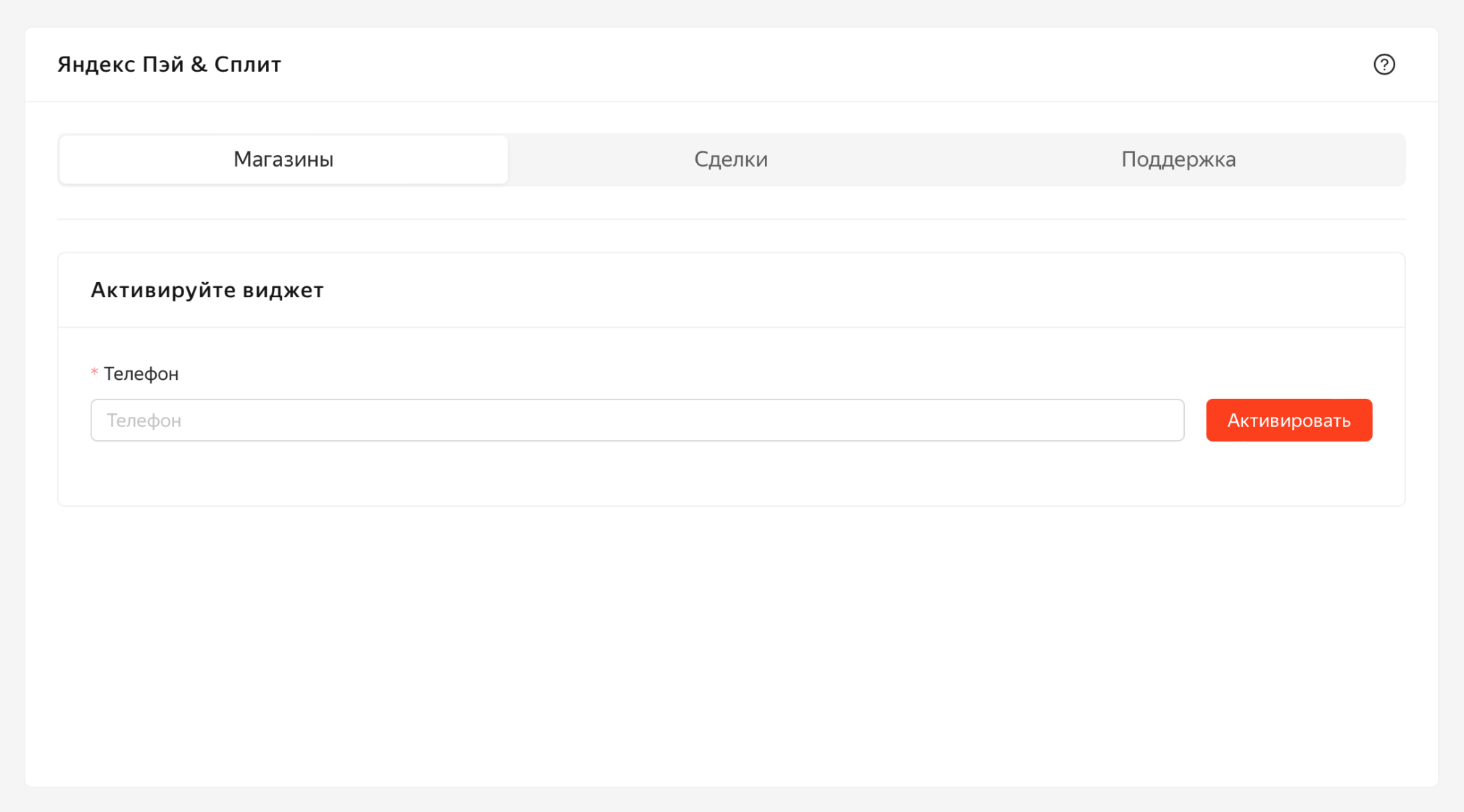Click the Яндекс Пэй & Сплит title
This screenshot has height=812, width=1464.
[169, 65]
